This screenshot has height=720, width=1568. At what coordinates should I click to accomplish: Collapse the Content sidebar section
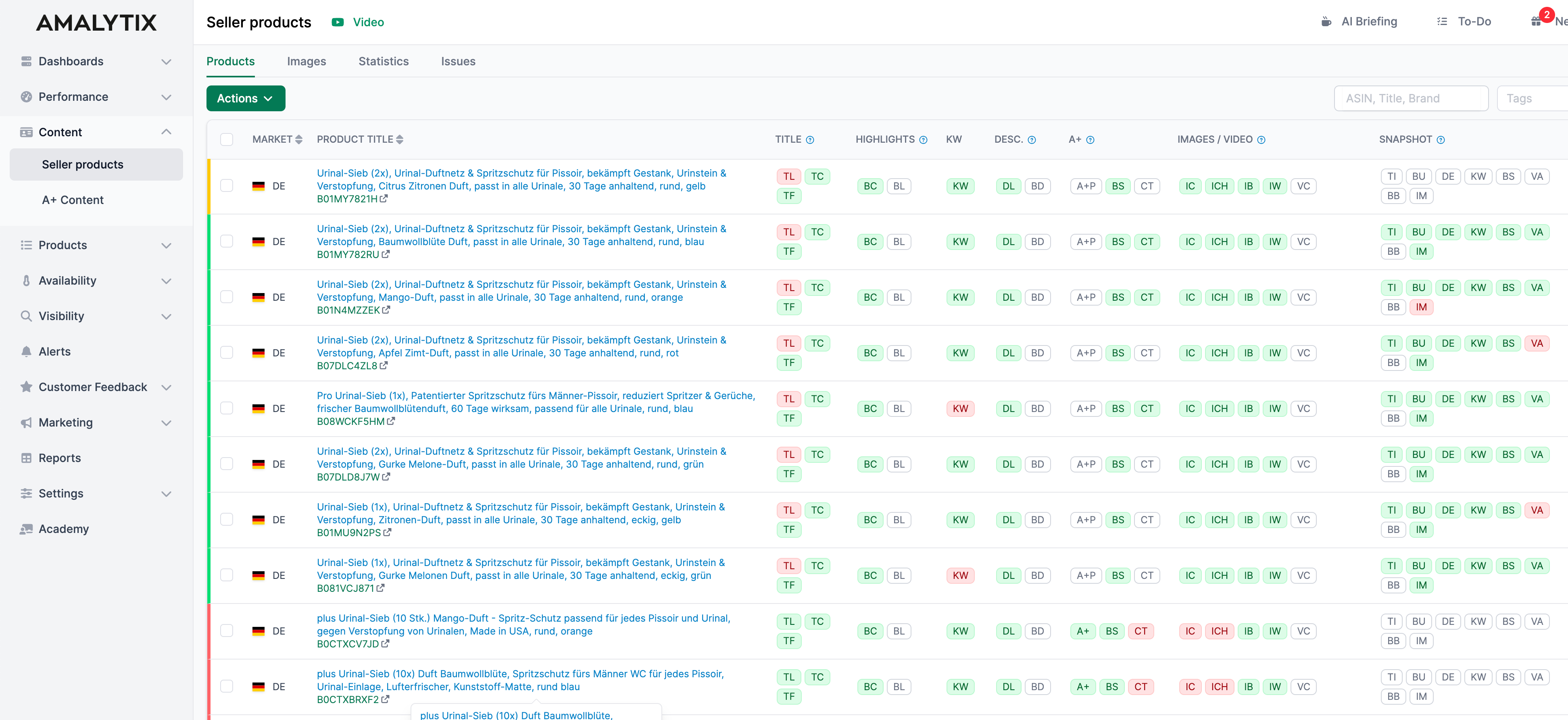tap(166, 131)
